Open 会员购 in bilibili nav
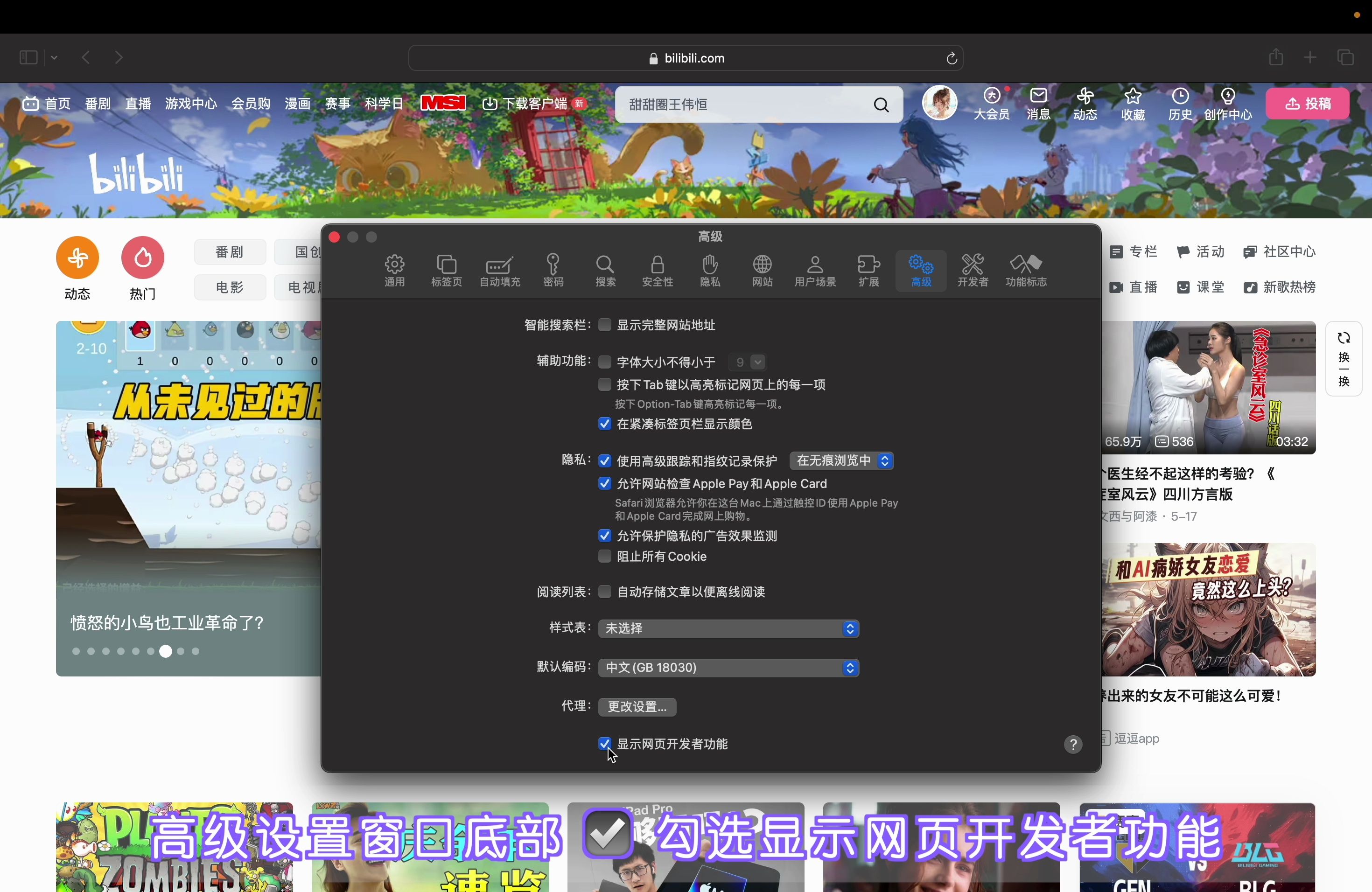The image size is (1372, 892). [251, 104]
